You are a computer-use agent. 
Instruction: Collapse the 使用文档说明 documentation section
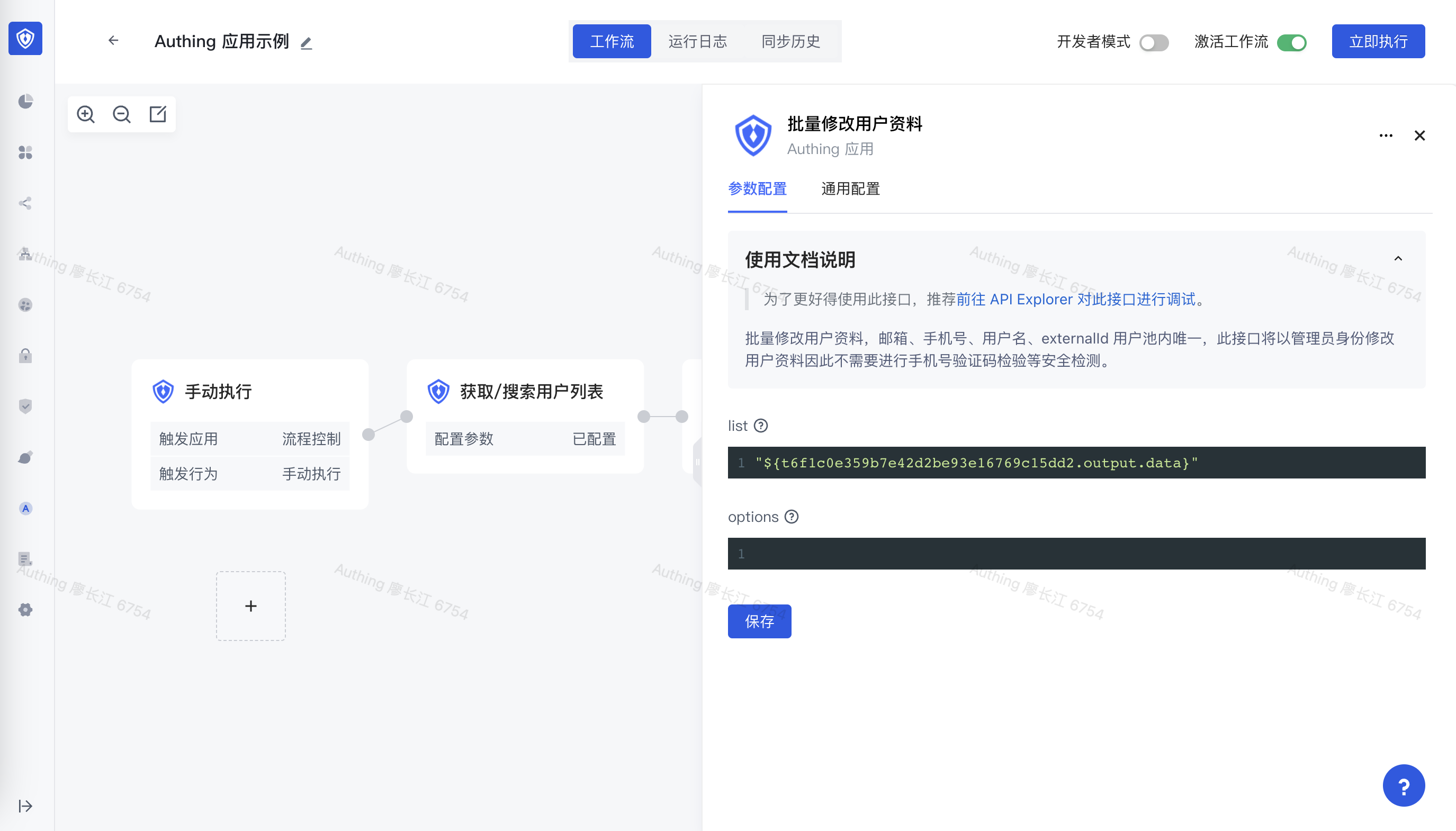pyautogui.click(x=1398, y=258)
